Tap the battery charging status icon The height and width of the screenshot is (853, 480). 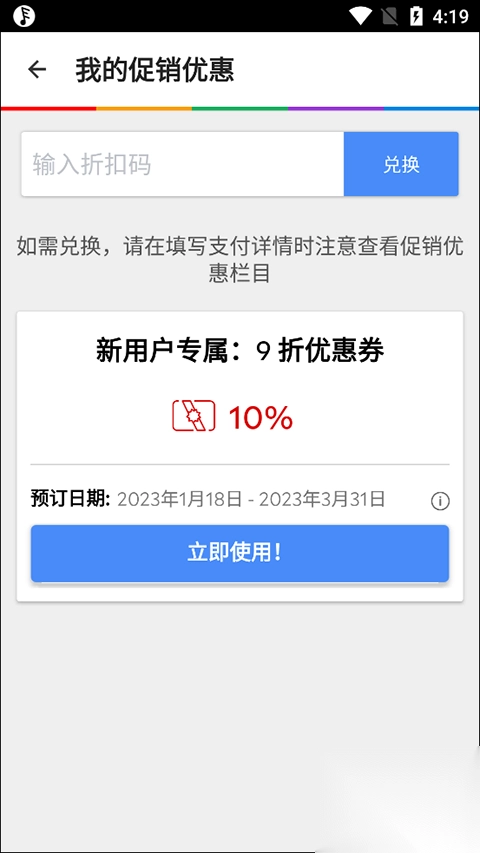point(416,16)
